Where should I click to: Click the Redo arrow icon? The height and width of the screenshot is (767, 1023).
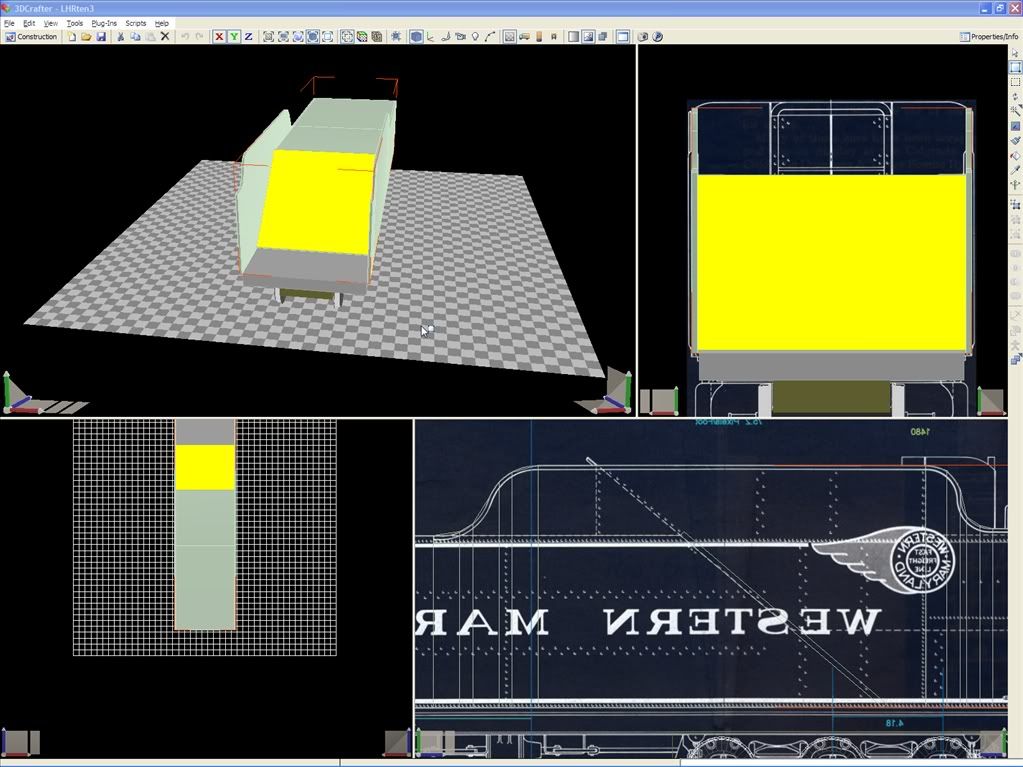[200, 37]
